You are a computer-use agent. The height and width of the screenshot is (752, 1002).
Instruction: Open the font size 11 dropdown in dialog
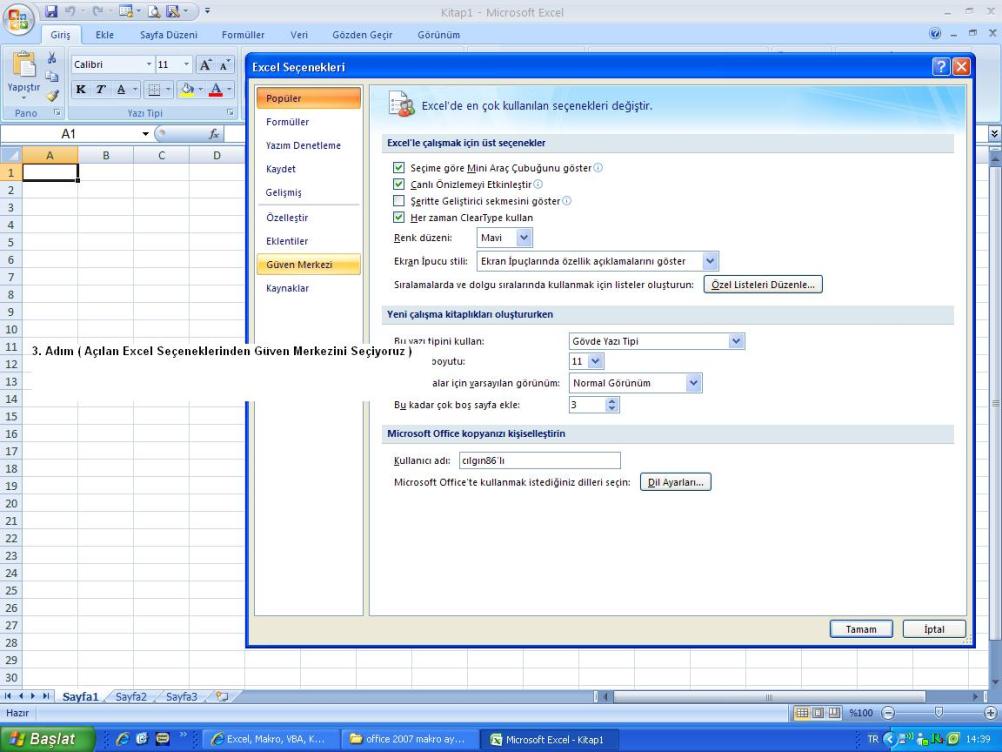pyautogui.click(x=596, y=362)
